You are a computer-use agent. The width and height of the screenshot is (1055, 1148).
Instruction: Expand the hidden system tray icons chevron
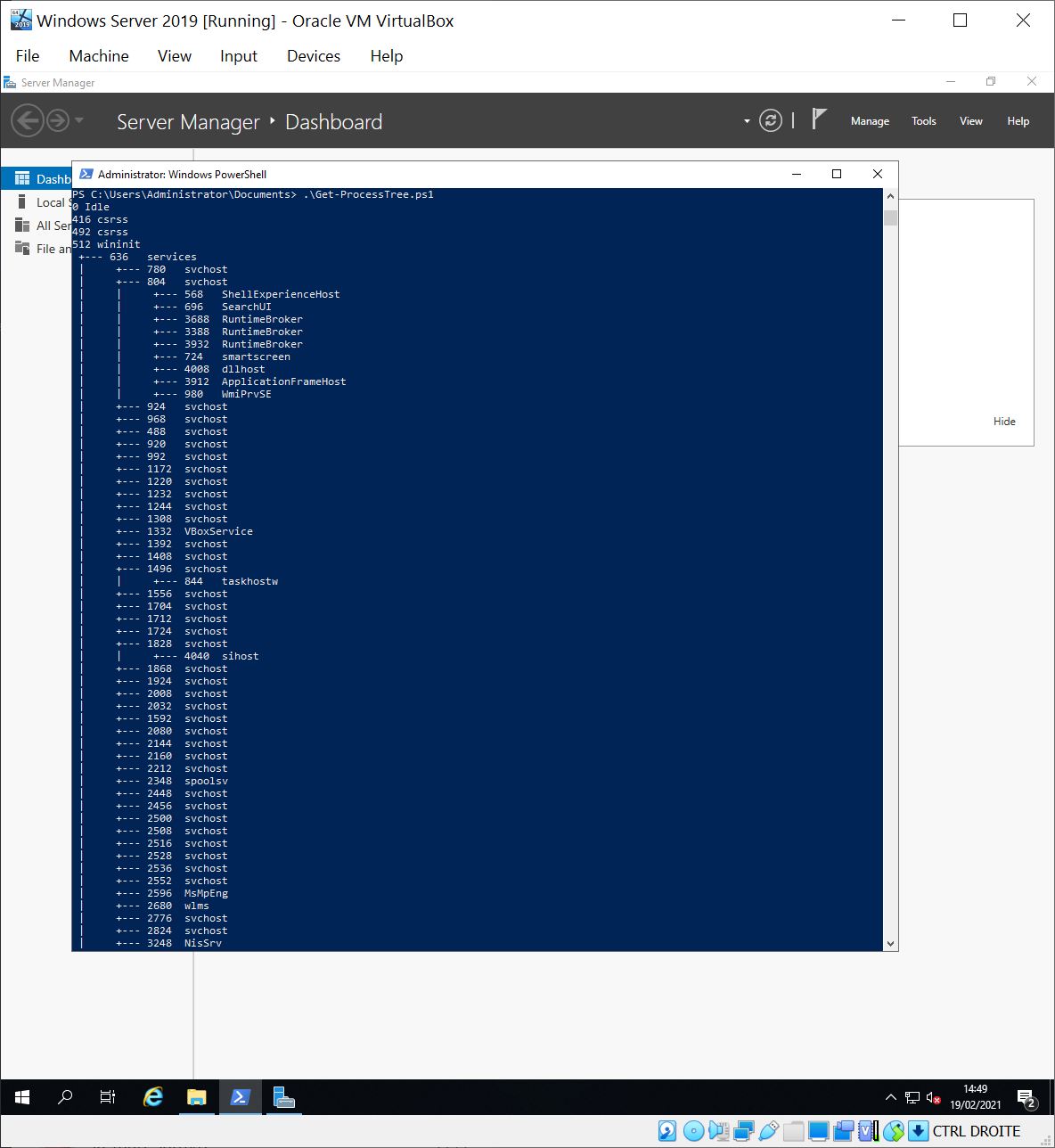tap(890, 1097)
